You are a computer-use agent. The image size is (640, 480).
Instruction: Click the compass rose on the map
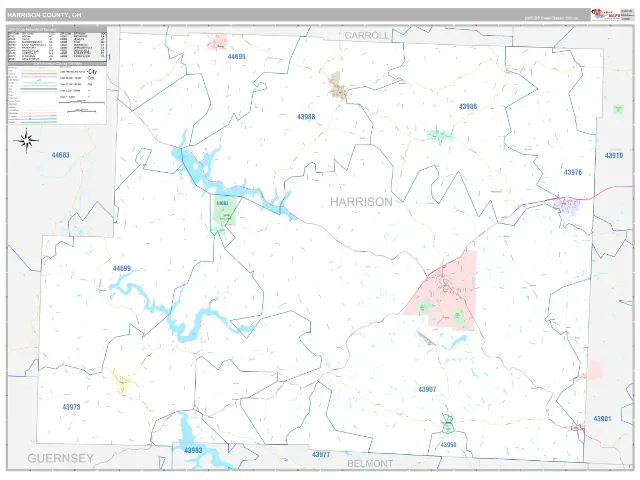[26, 141]
